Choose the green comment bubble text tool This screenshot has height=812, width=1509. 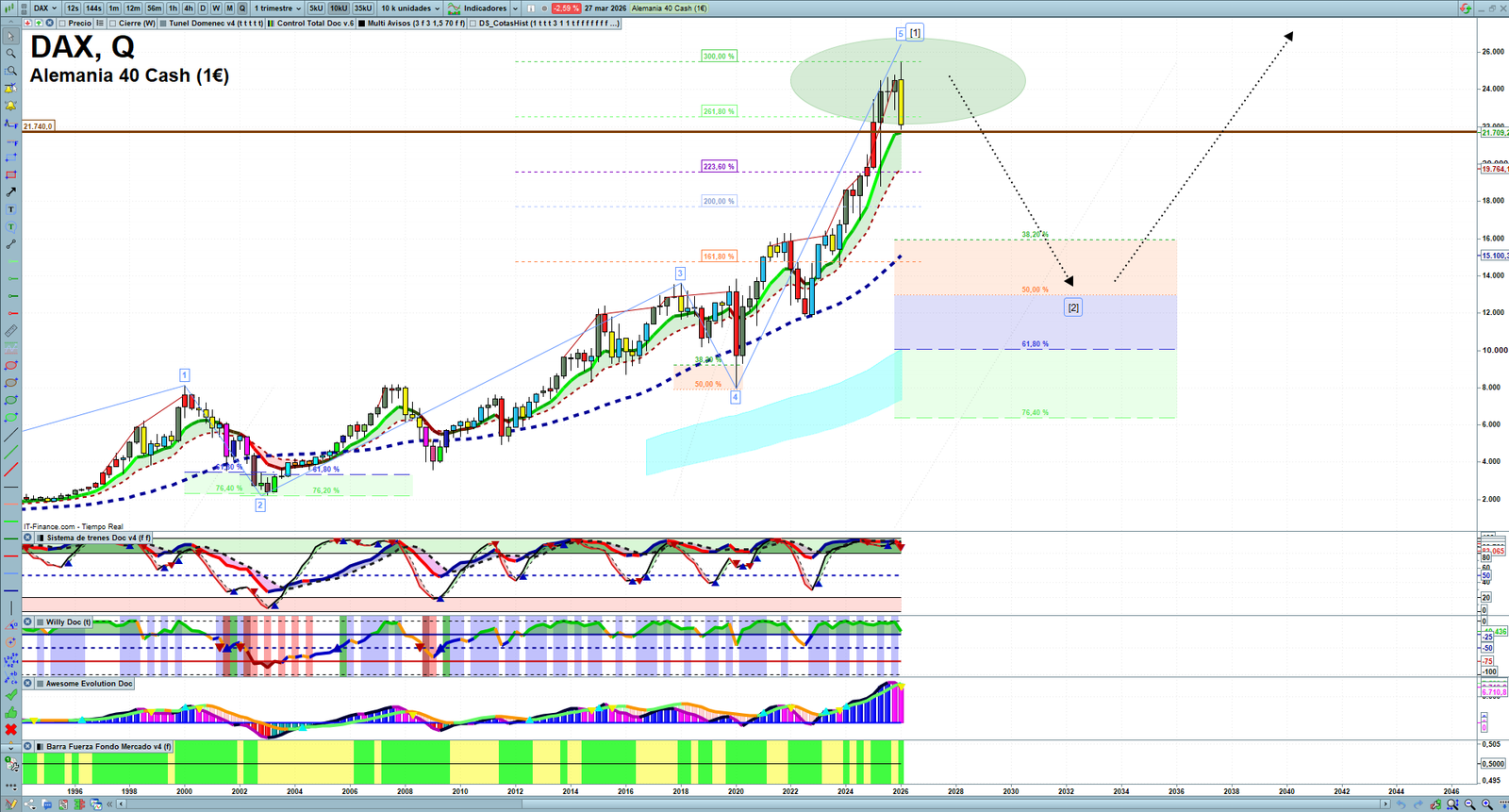click(x=10, y=227)
